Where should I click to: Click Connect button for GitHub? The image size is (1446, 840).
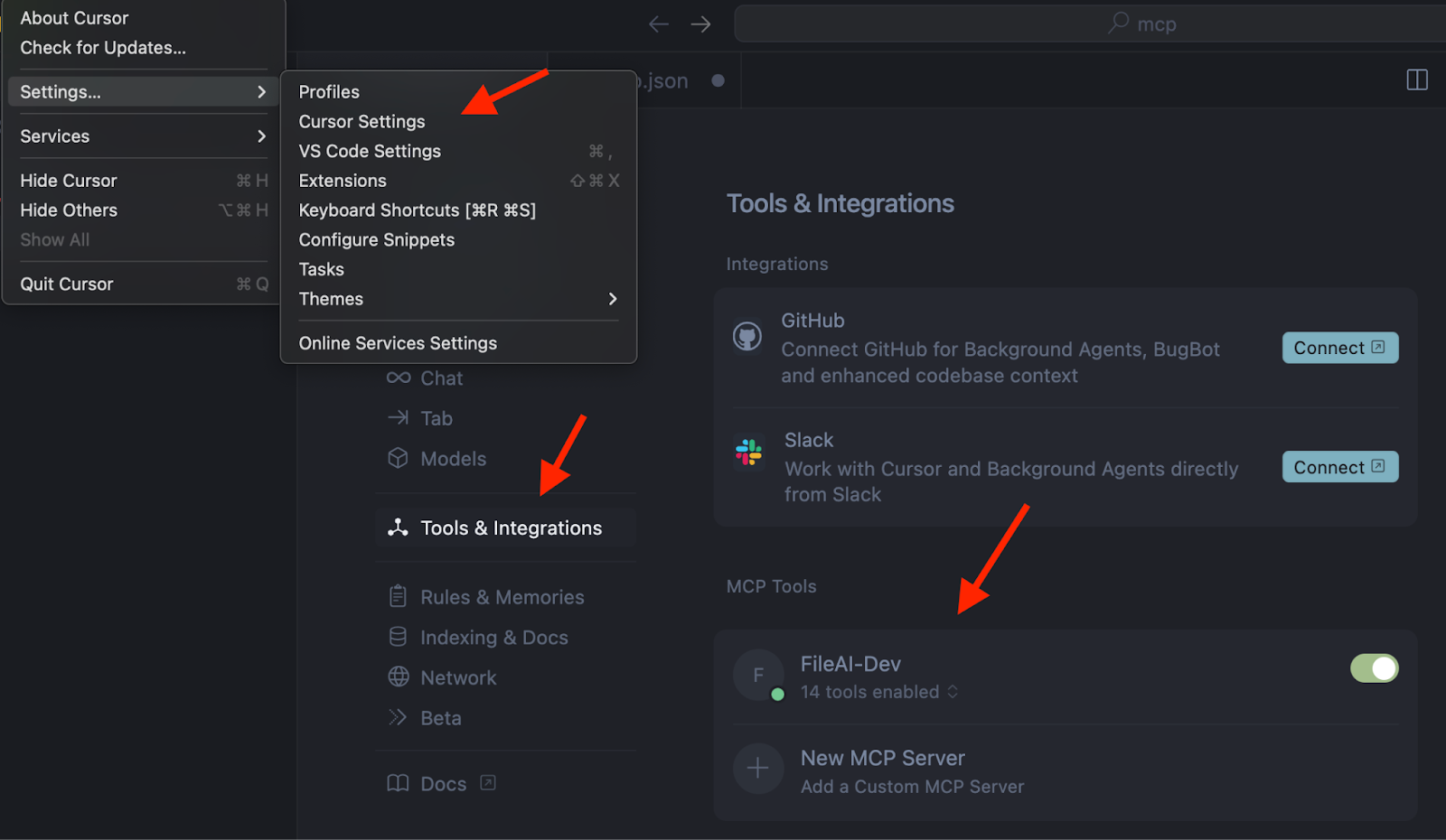(1340, 348)
